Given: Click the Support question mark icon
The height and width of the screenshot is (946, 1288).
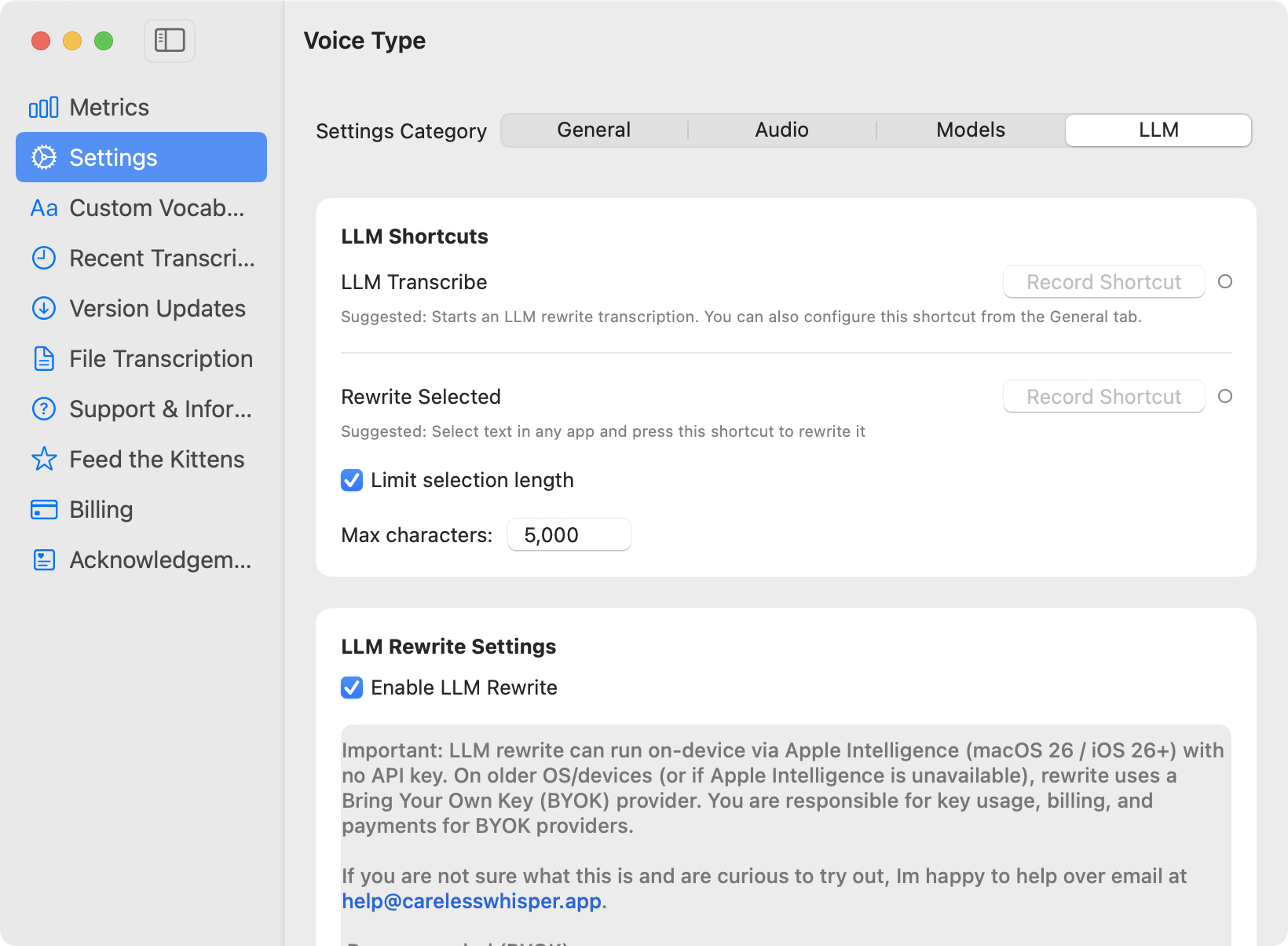Looking at the screenshot, I should pyautogui.click(x=44, y=409).
